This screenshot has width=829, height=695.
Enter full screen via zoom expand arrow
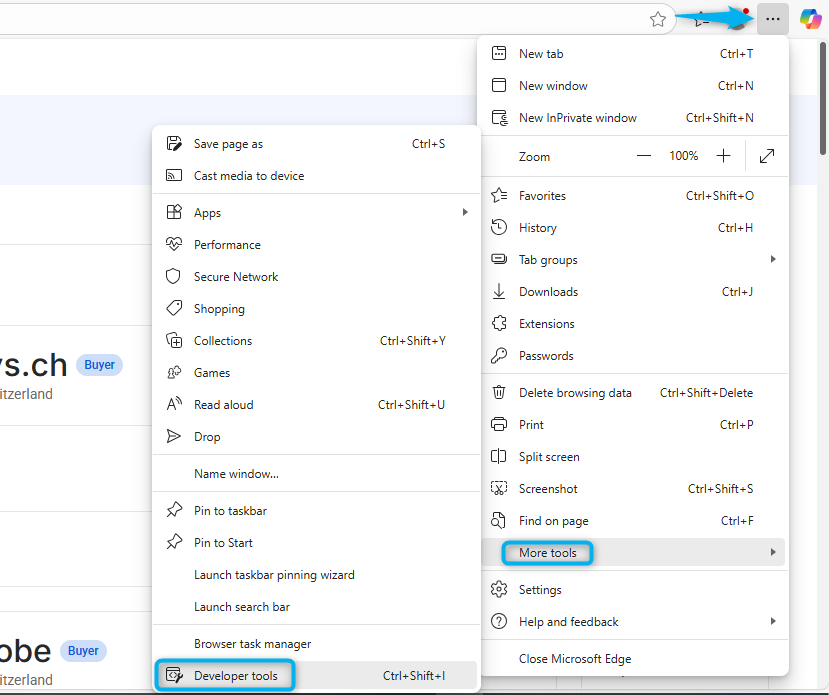(767, 156)
